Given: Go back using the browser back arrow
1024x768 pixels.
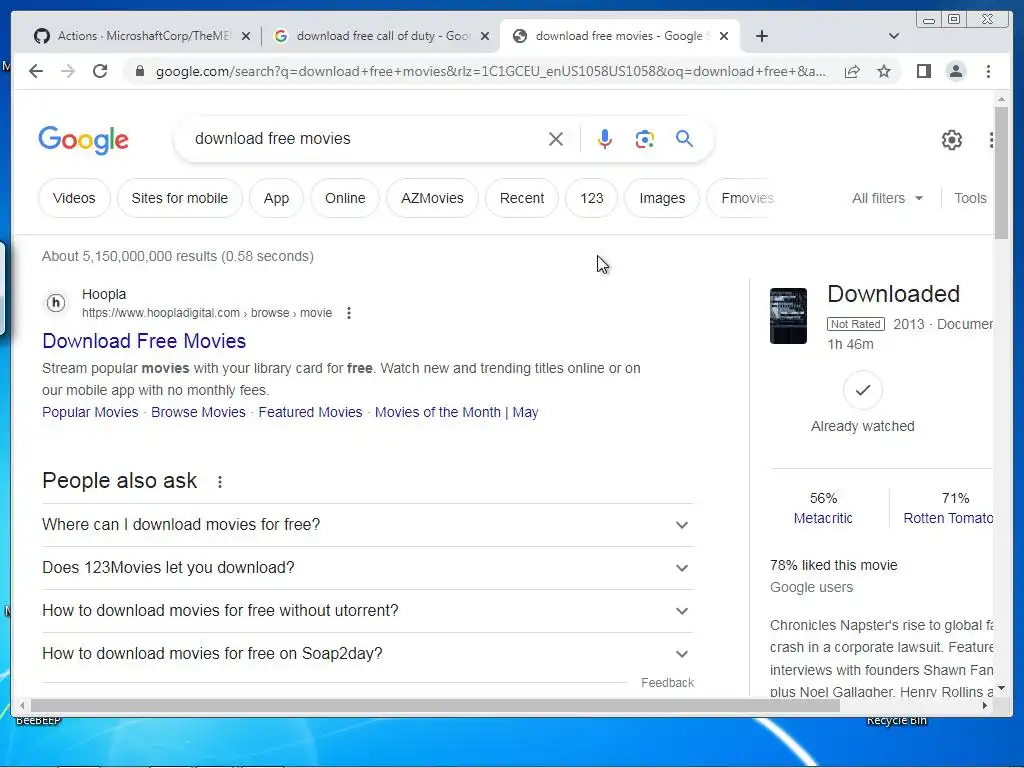Looking at the screenshot, I should pyautogui.click(x=36, y=71).
